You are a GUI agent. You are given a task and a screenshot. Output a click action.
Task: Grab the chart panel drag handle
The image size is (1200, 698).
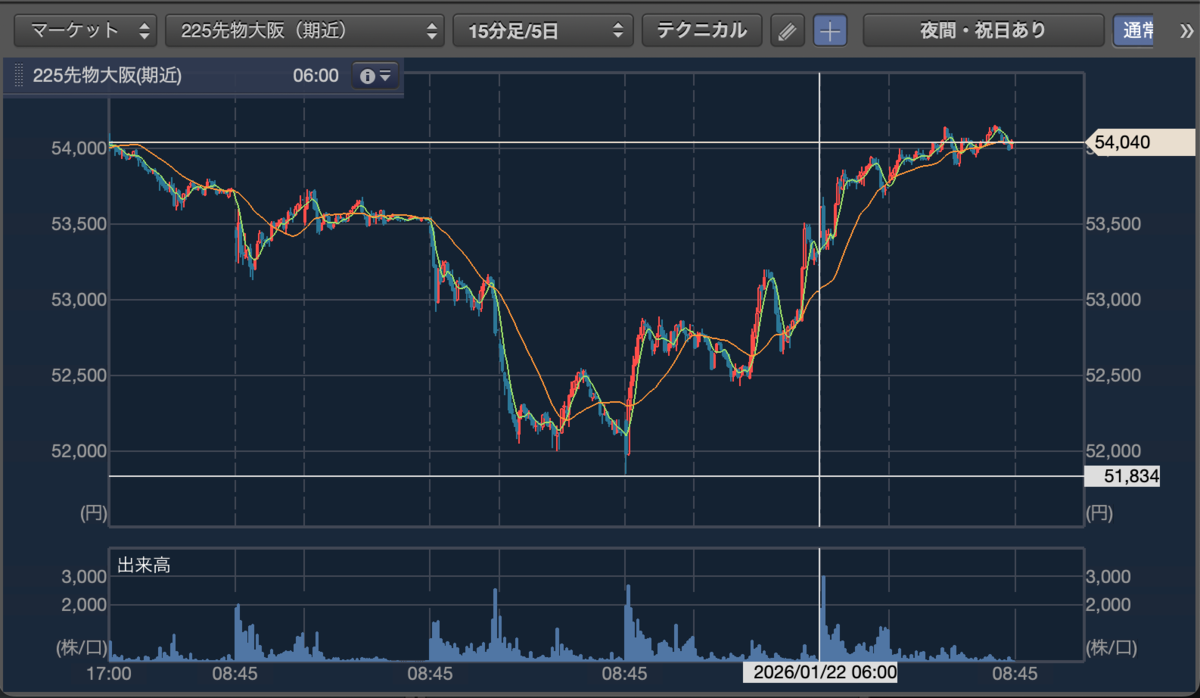(x=17, y=76)
